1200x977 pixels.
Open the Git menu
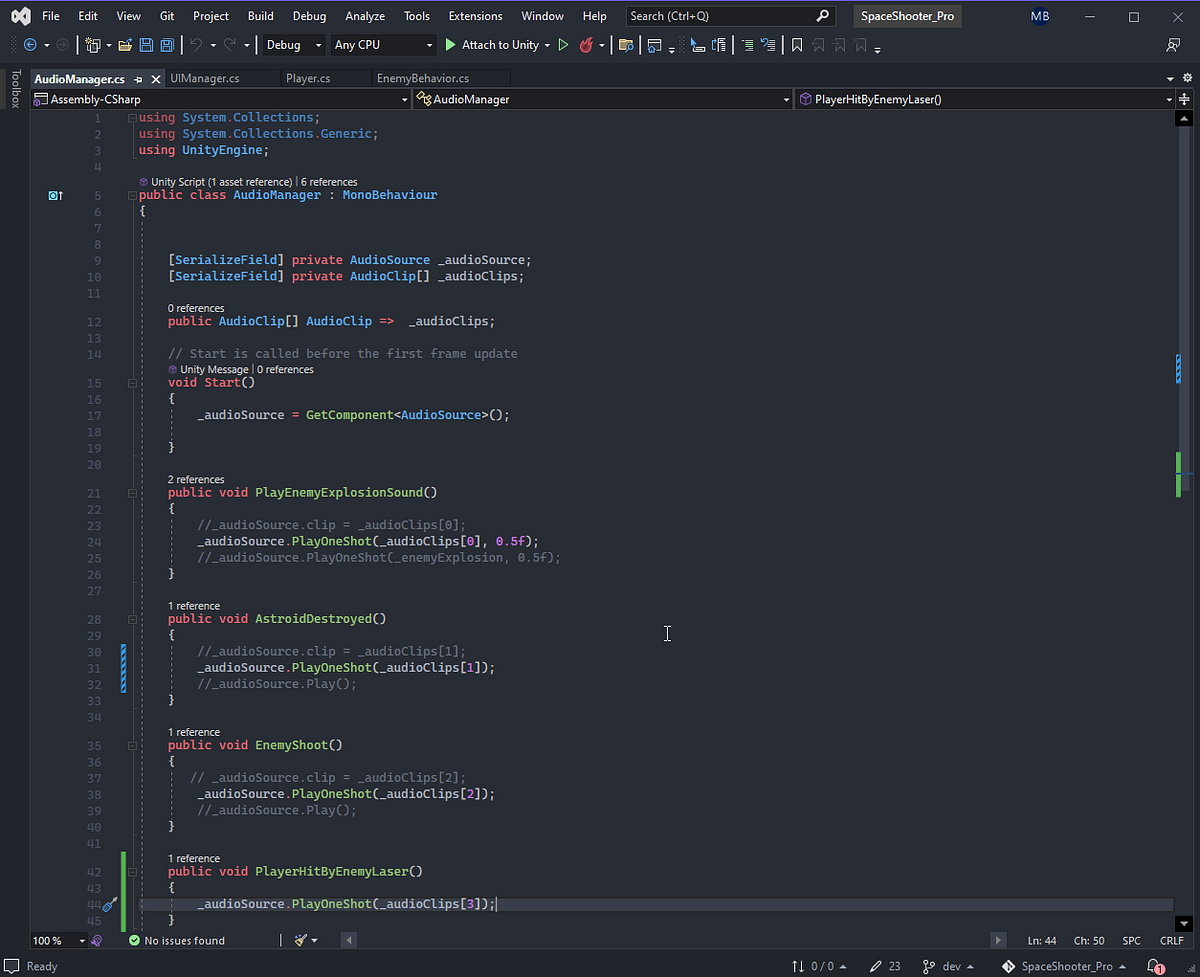(x=167, y=16)
